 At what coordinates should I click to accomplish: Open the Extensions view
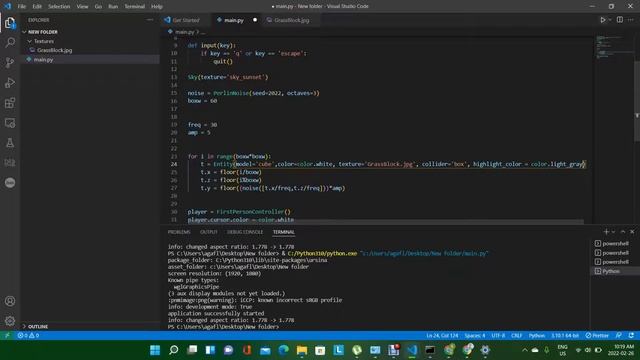click(10, 102)
